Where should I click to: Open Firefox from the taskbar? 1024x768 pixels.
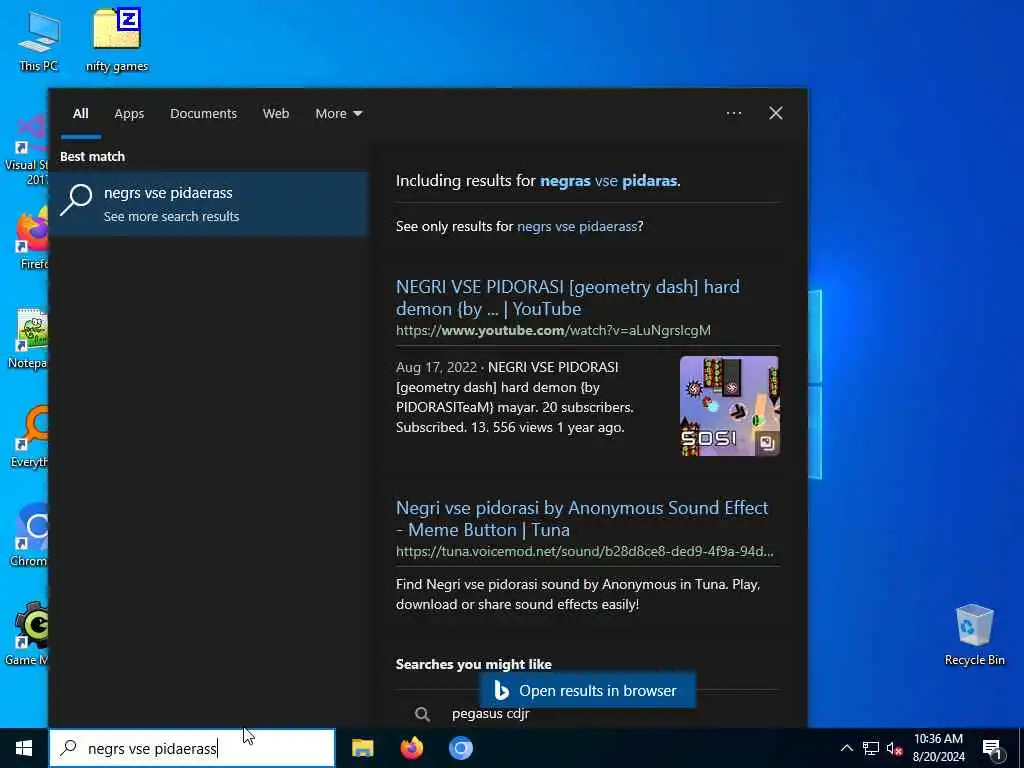(x=411, y=748)
